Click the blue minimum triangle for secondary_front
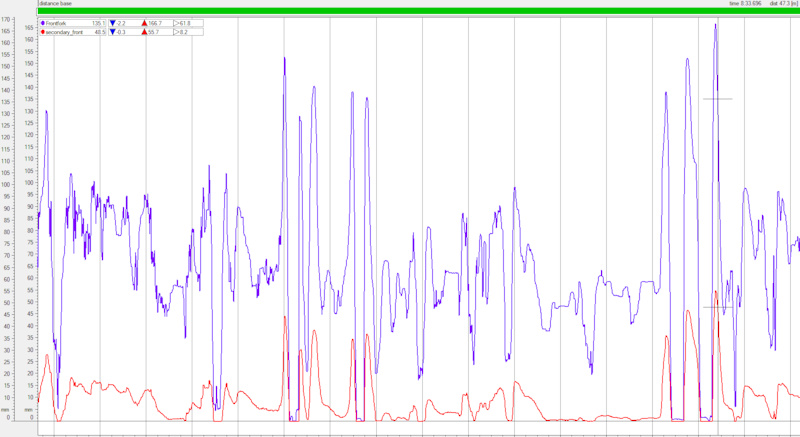Screen dimensions: 800x437 coord(113,32)
